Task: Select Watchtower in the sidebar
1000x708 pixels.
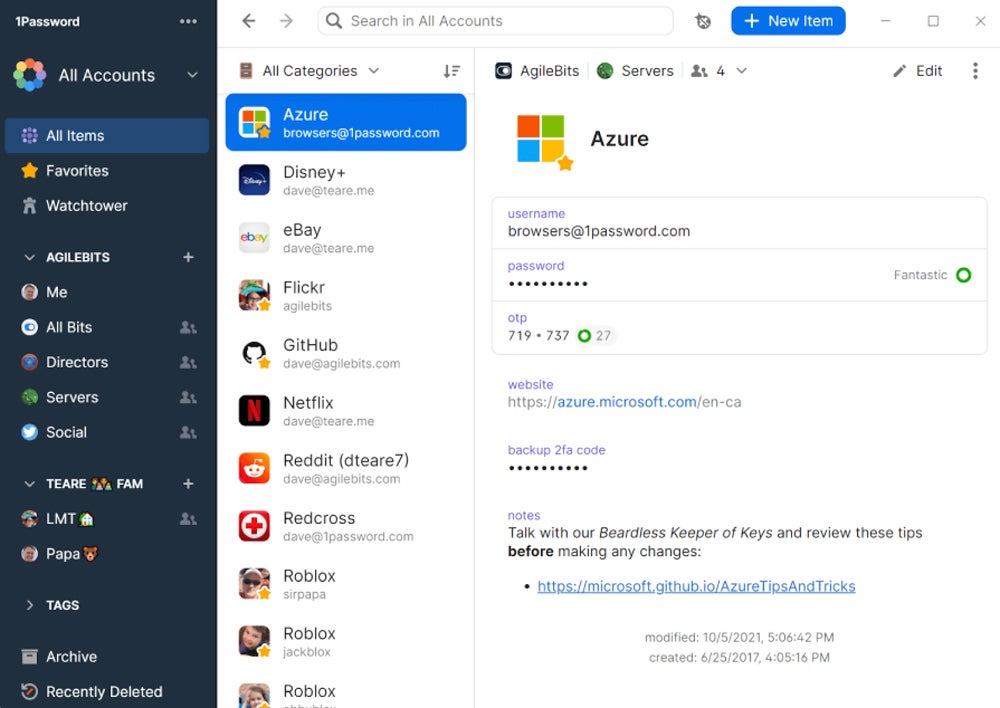Action: coord(86,206)
